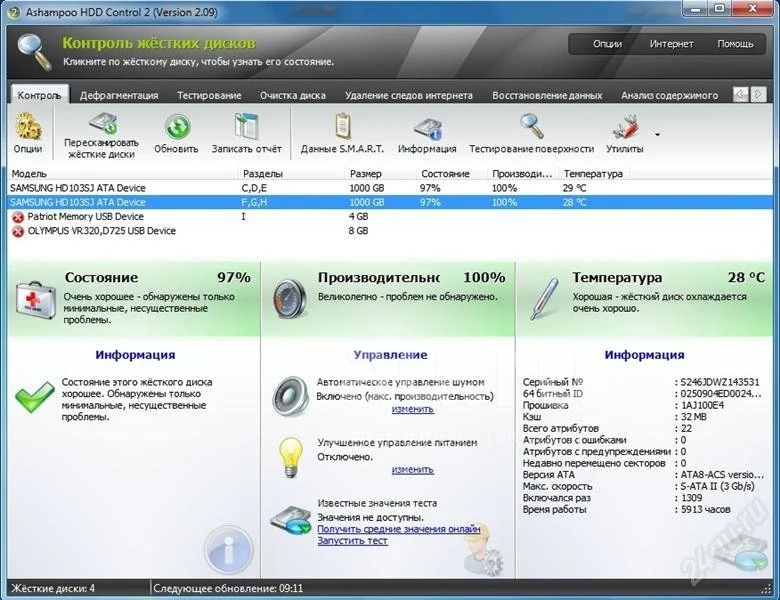Click the 29 °C temperature cell

(x=575, y=188)
